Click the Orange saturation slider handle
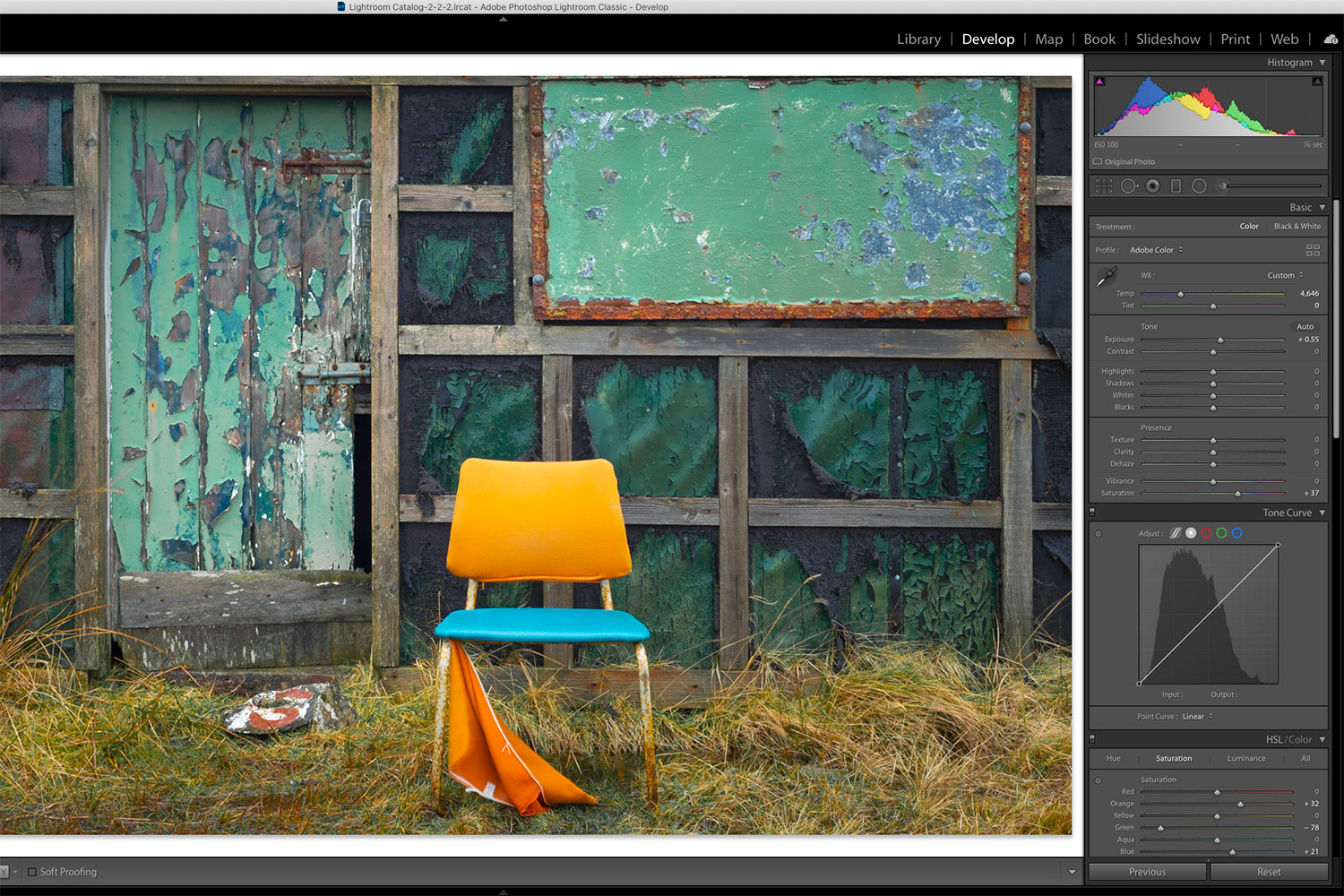The width and height of the screenshot is (1344, 896). [1241, 805]
